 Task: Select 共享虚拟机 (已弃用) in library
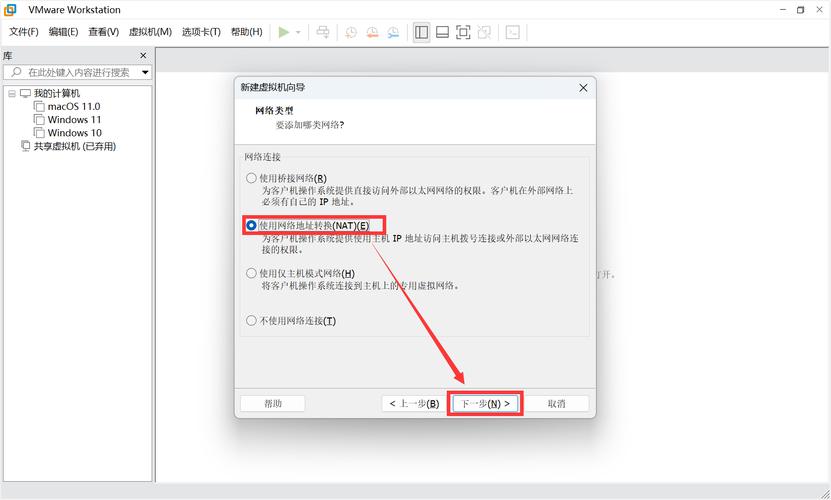(75, 146)
